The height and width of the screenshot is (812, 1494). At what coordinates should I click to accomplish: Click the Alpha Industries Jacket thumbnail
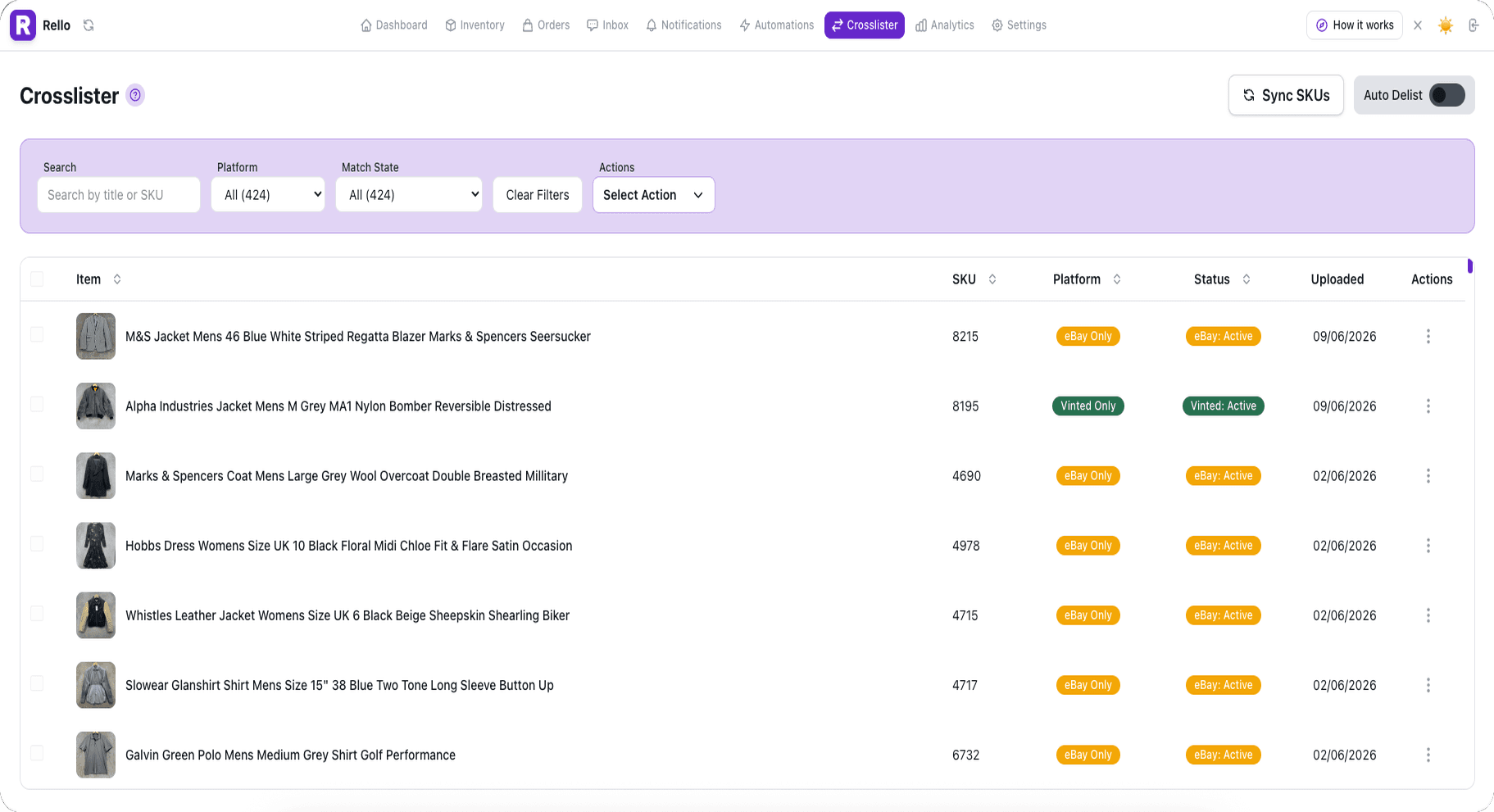[x=96, y=406]
